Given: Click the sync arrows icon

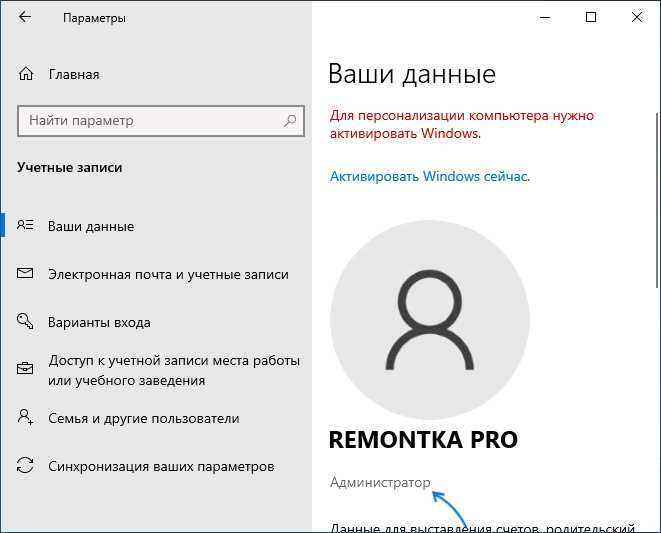Looking at the screenshot, I should (25, 466).
